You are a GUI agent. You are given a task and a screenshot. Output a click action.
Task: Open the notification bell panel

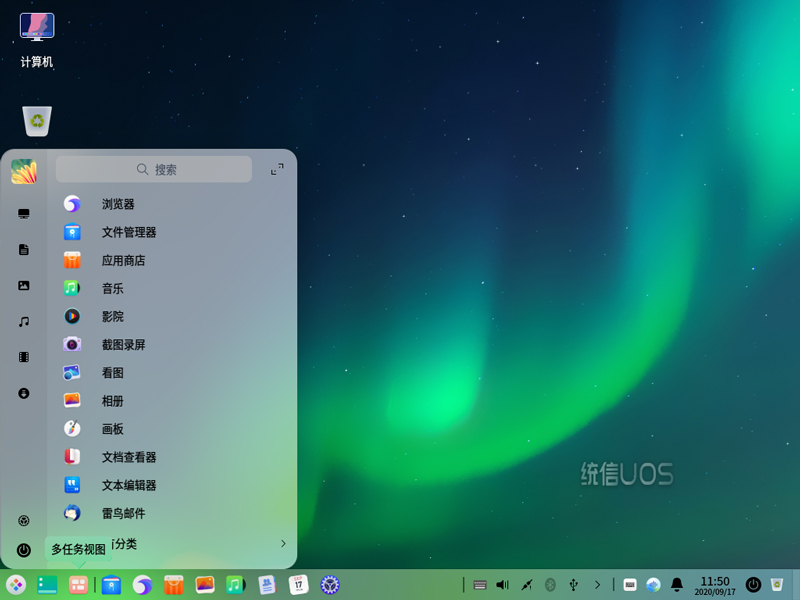676,585
